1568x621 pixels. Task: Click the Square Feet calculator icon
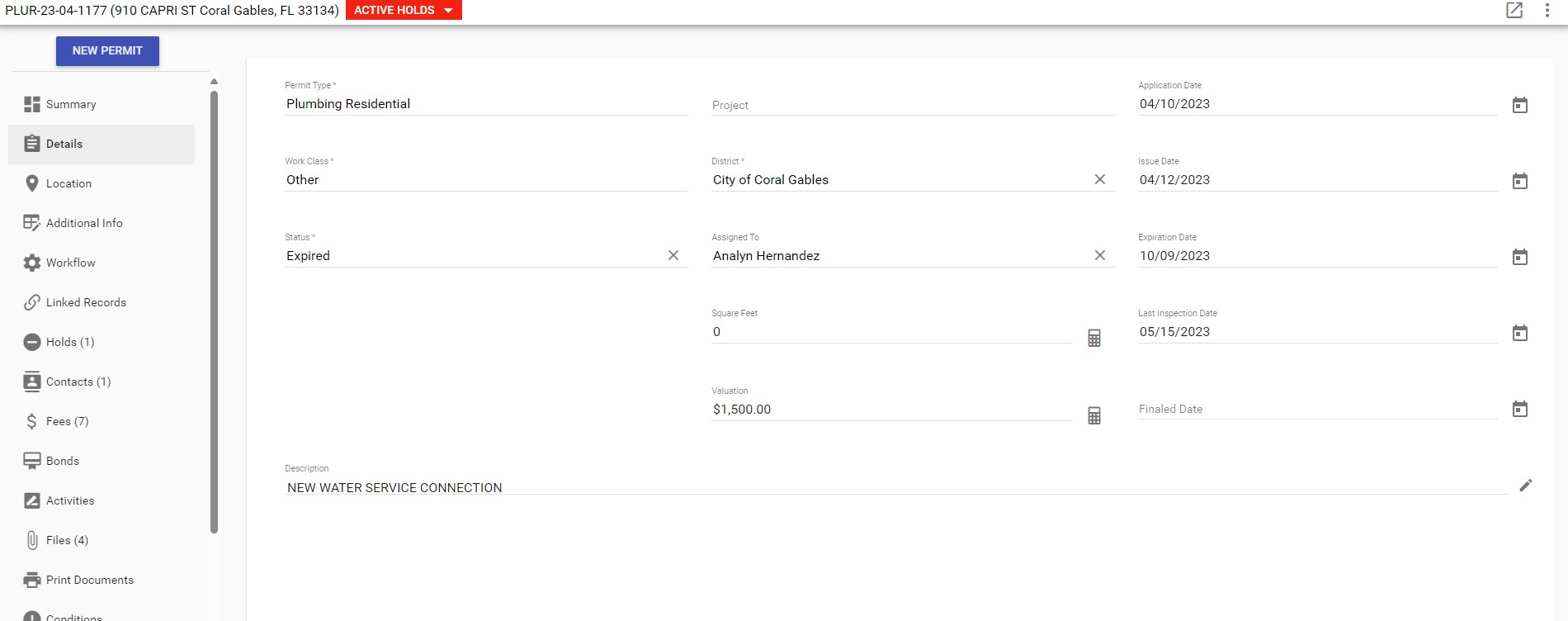(x=1093, y=338)
